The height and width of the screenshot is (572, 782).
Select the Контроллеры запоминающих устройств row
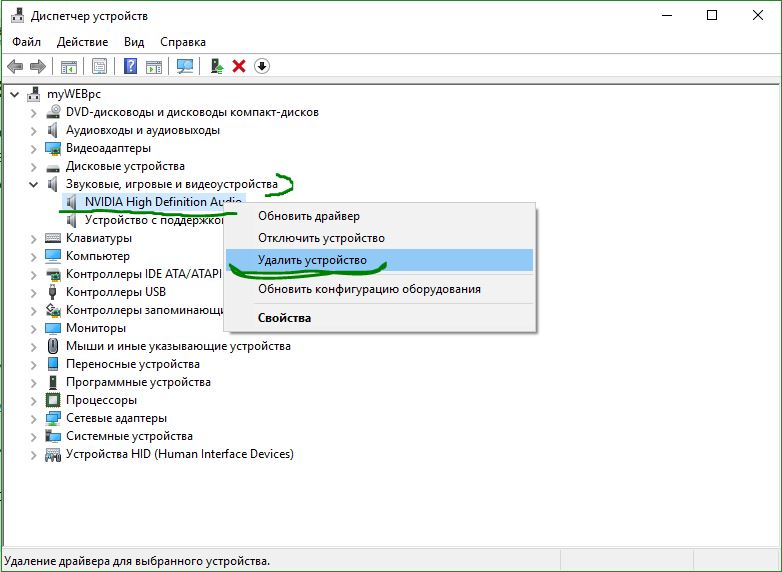145,310
